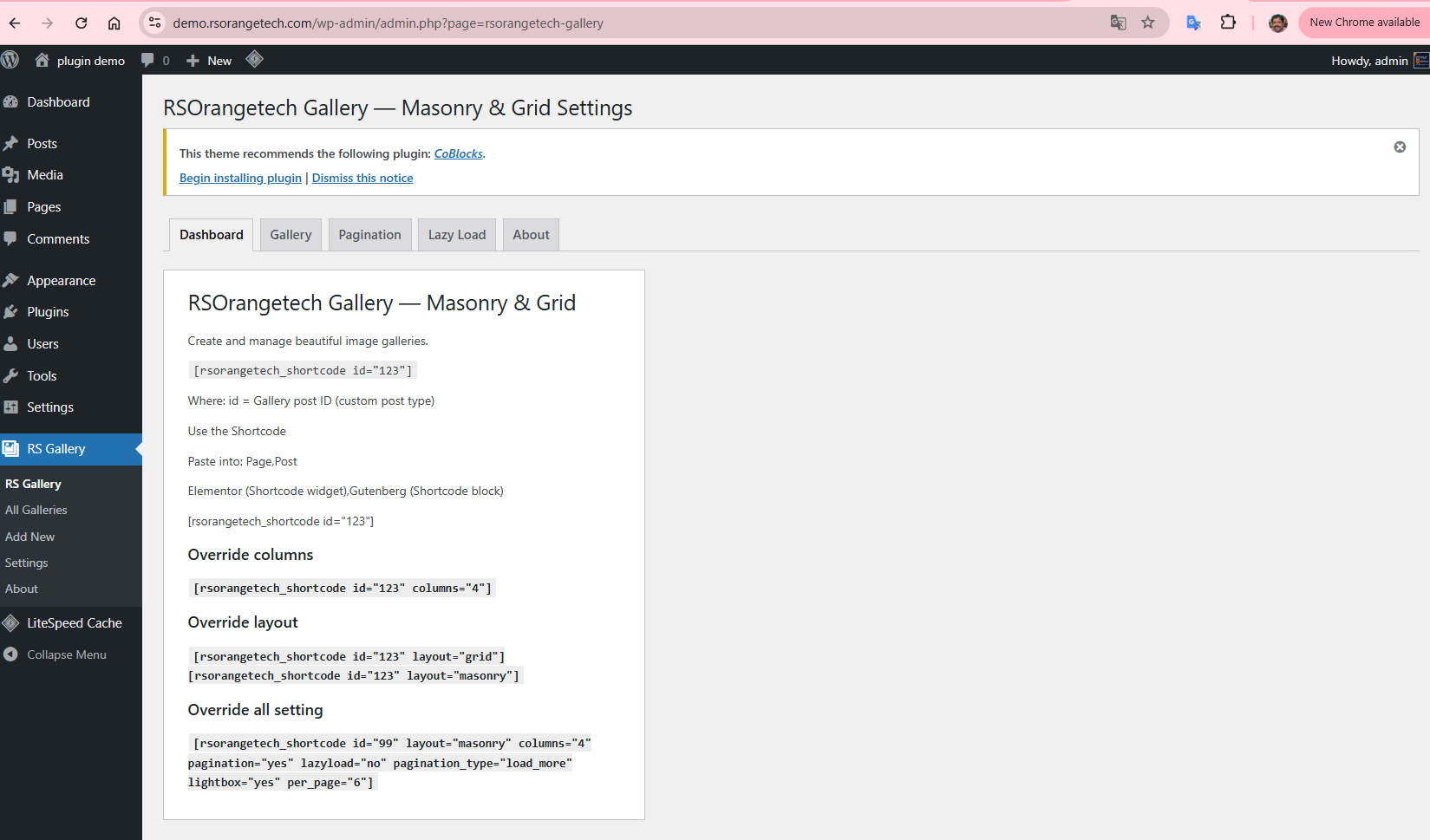Click the New Chrome available button
The image size is (1430, 840).
[1364, 23]
